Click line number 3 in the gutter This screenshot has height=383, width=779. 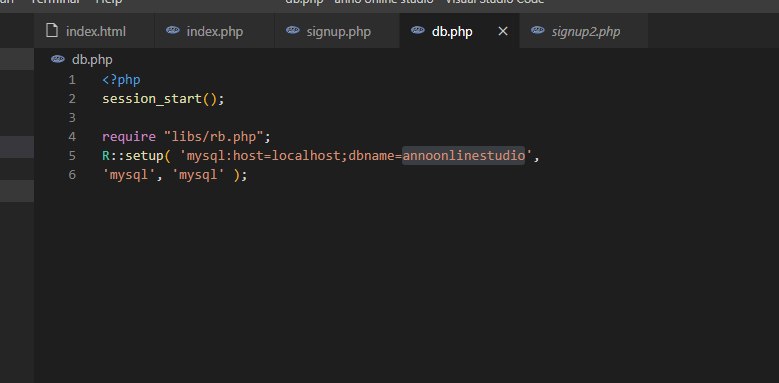point(73,118)
